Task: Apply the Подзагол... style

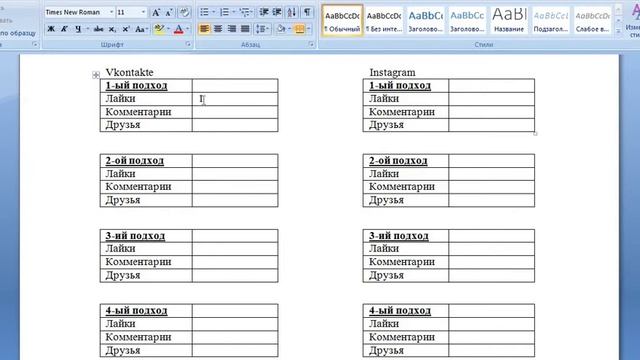Action: [x=551, y=21]
